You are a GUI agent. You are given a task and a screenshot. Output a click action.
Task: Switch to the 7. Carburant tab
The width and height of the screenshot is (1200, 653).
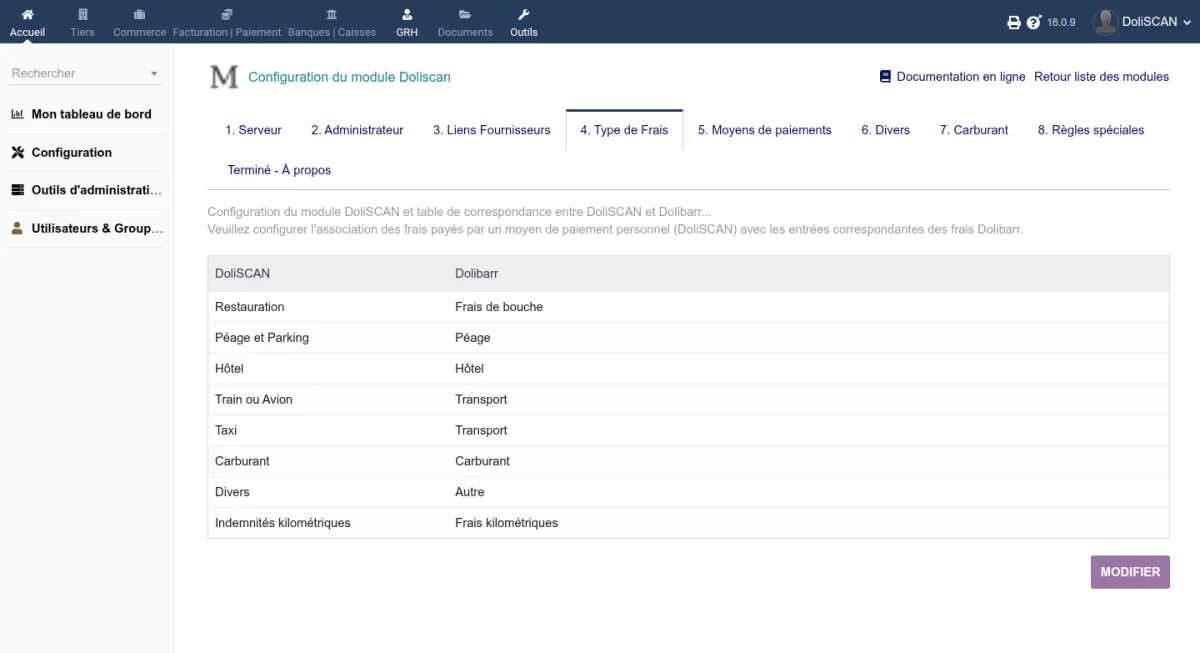point(974,130)
